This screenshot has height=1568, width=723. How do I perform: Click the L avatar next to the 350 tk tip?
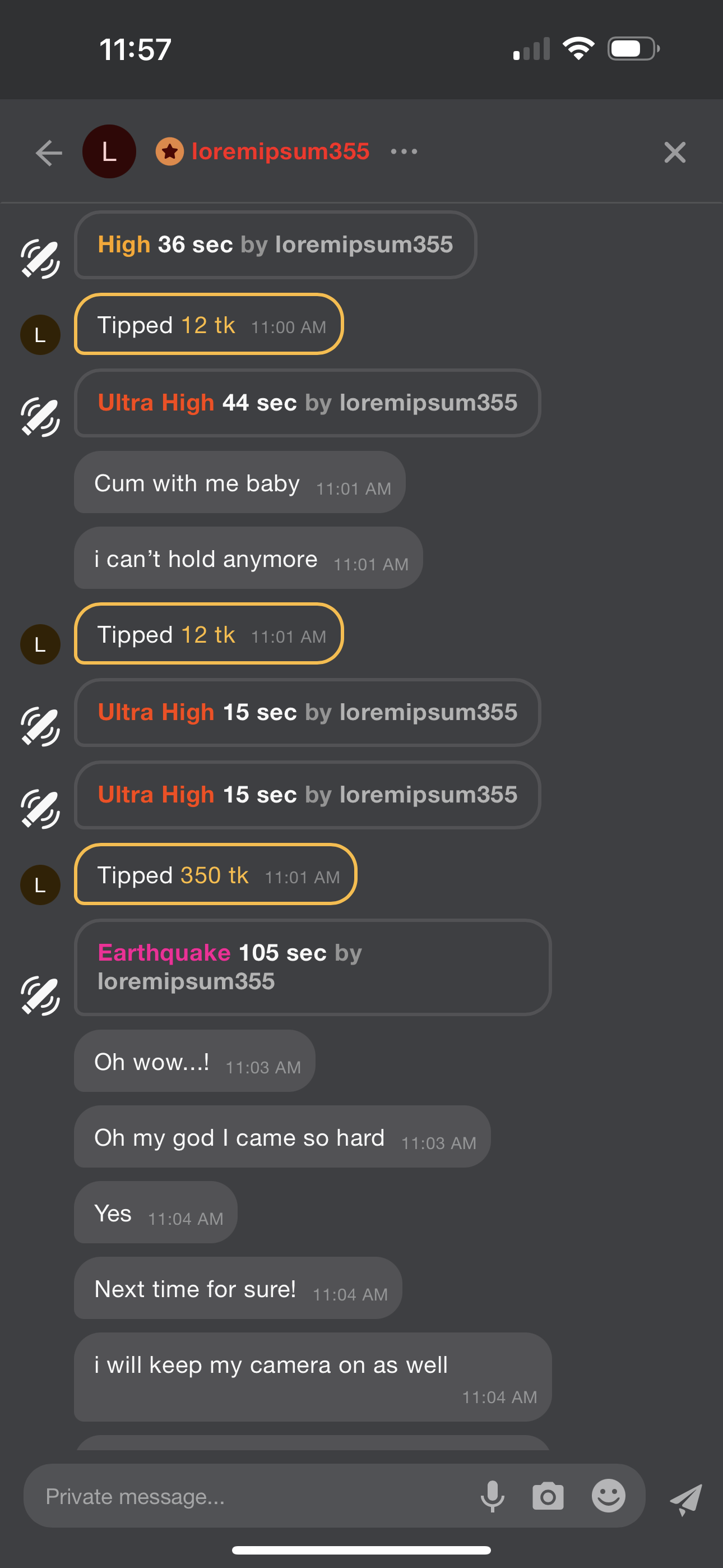coord(40,884)
